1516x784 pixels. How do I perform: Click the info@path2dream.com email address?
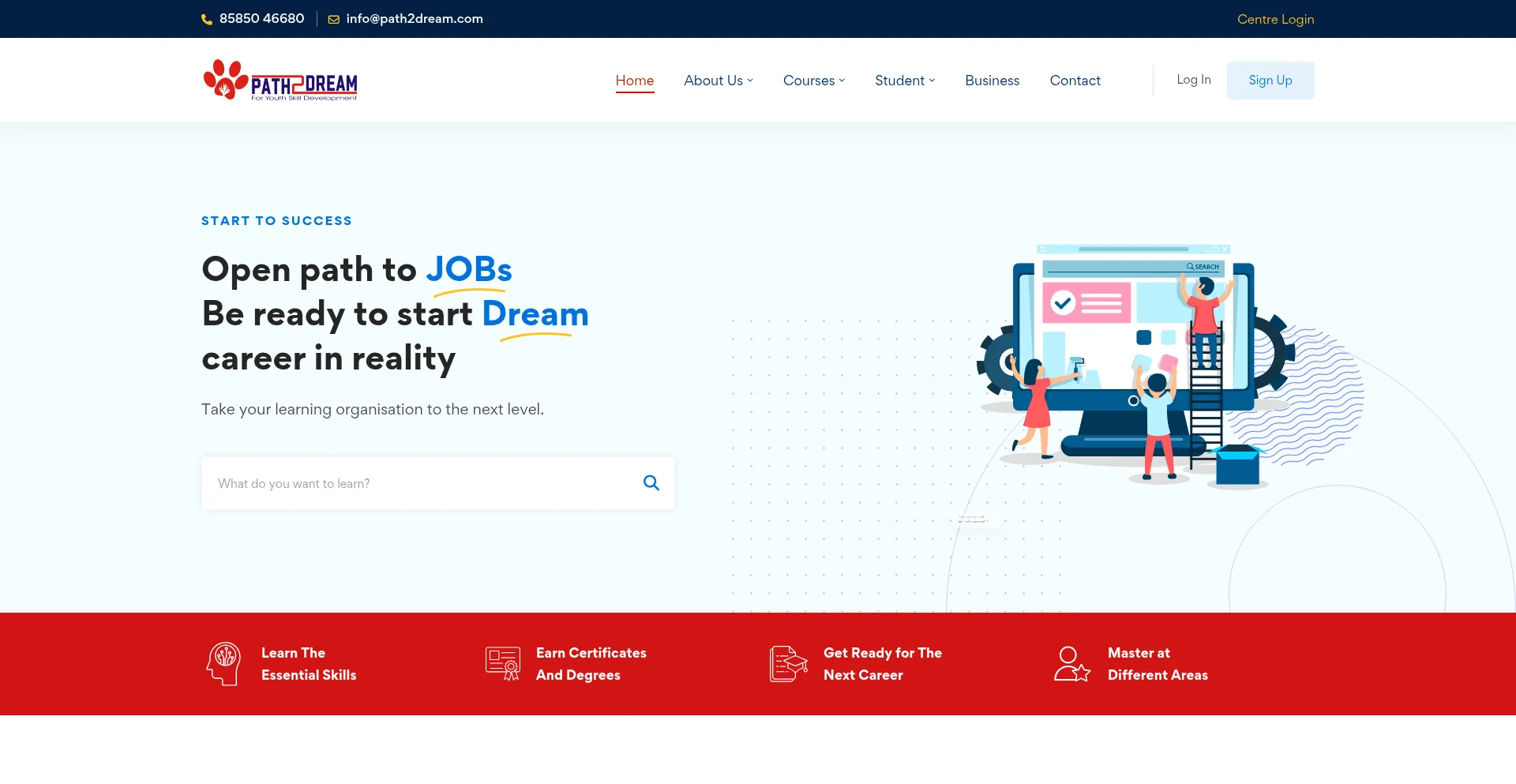pyautogui.click(x=415, y=19)
